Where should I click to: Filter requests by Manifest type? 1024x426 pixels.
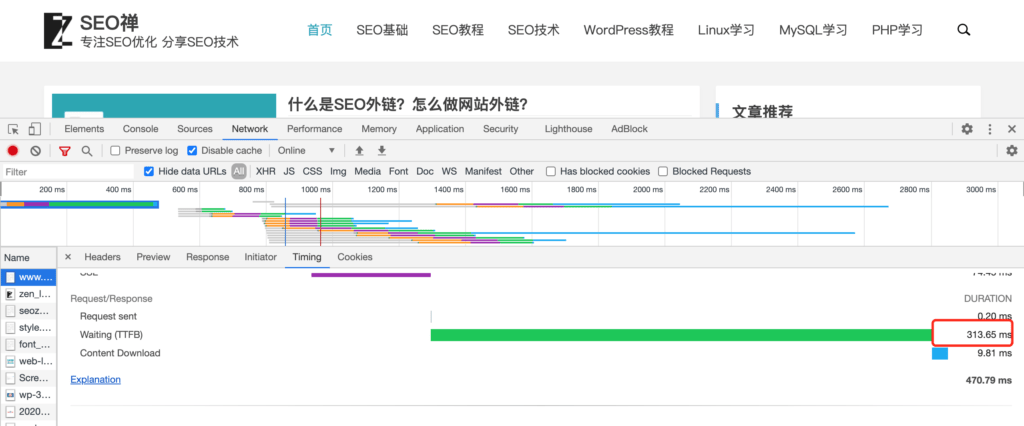pyautogui.click(x=483, y=172)
